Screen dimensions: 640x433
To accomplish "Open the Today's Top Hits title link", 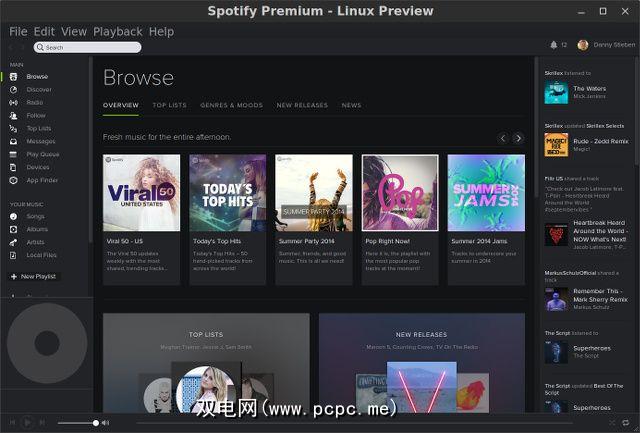I will click(217, 241).
